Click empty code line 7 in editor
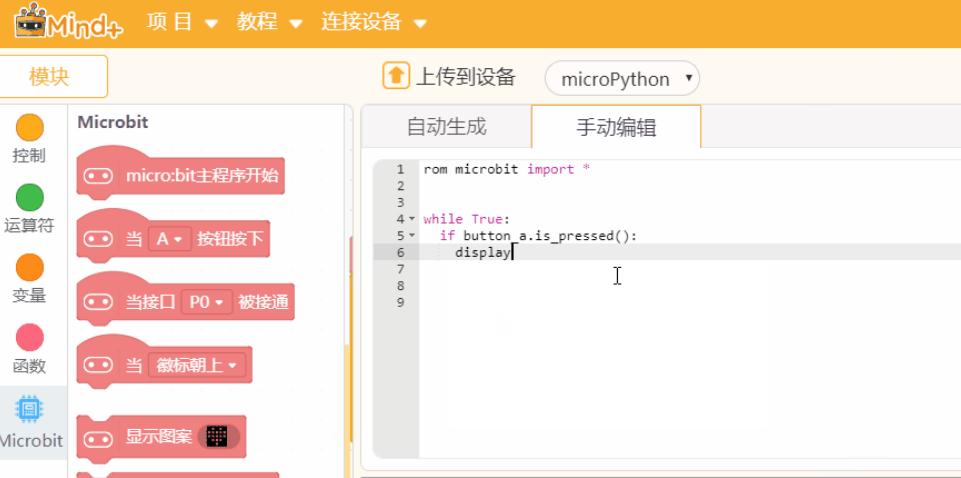This screenshot has height=478, width=961. tap(690, 268)
